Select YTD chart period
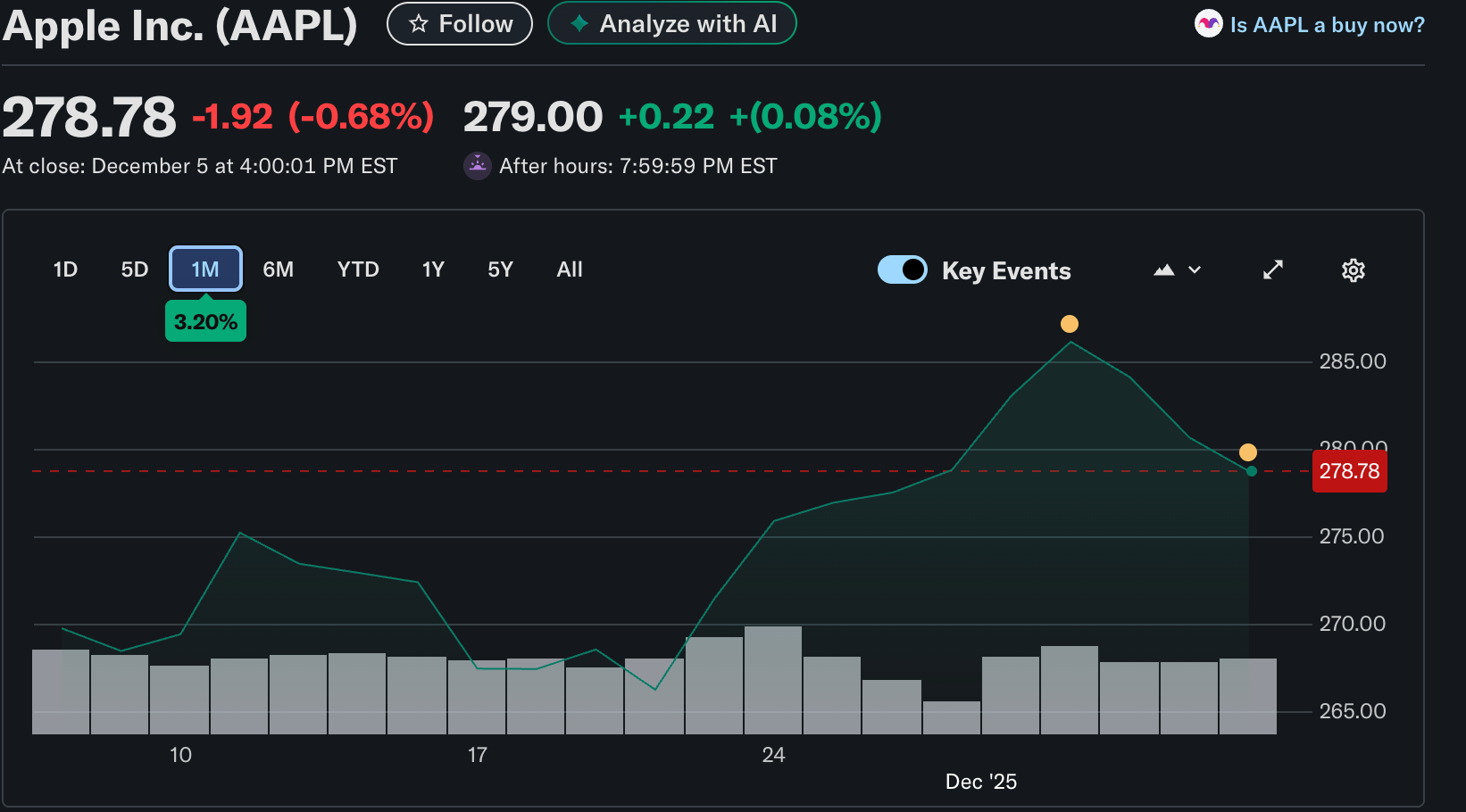This screenshot has height=812, width=1466. point(358,269)
